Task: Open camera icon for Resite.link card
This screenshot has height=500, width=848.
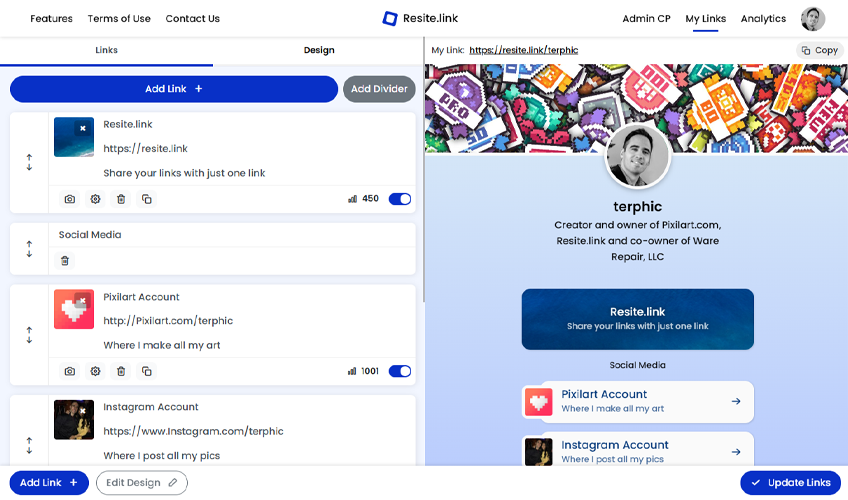Action: (70, 199)
